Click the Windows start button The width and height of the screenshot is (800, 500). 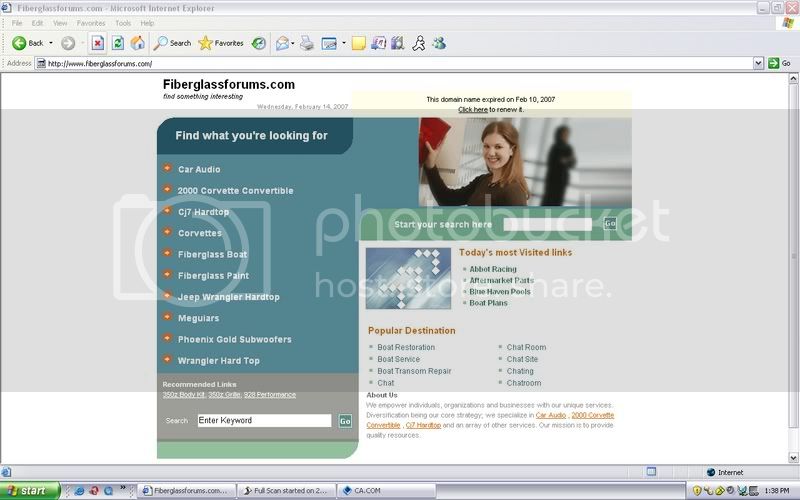pos(30,491)
